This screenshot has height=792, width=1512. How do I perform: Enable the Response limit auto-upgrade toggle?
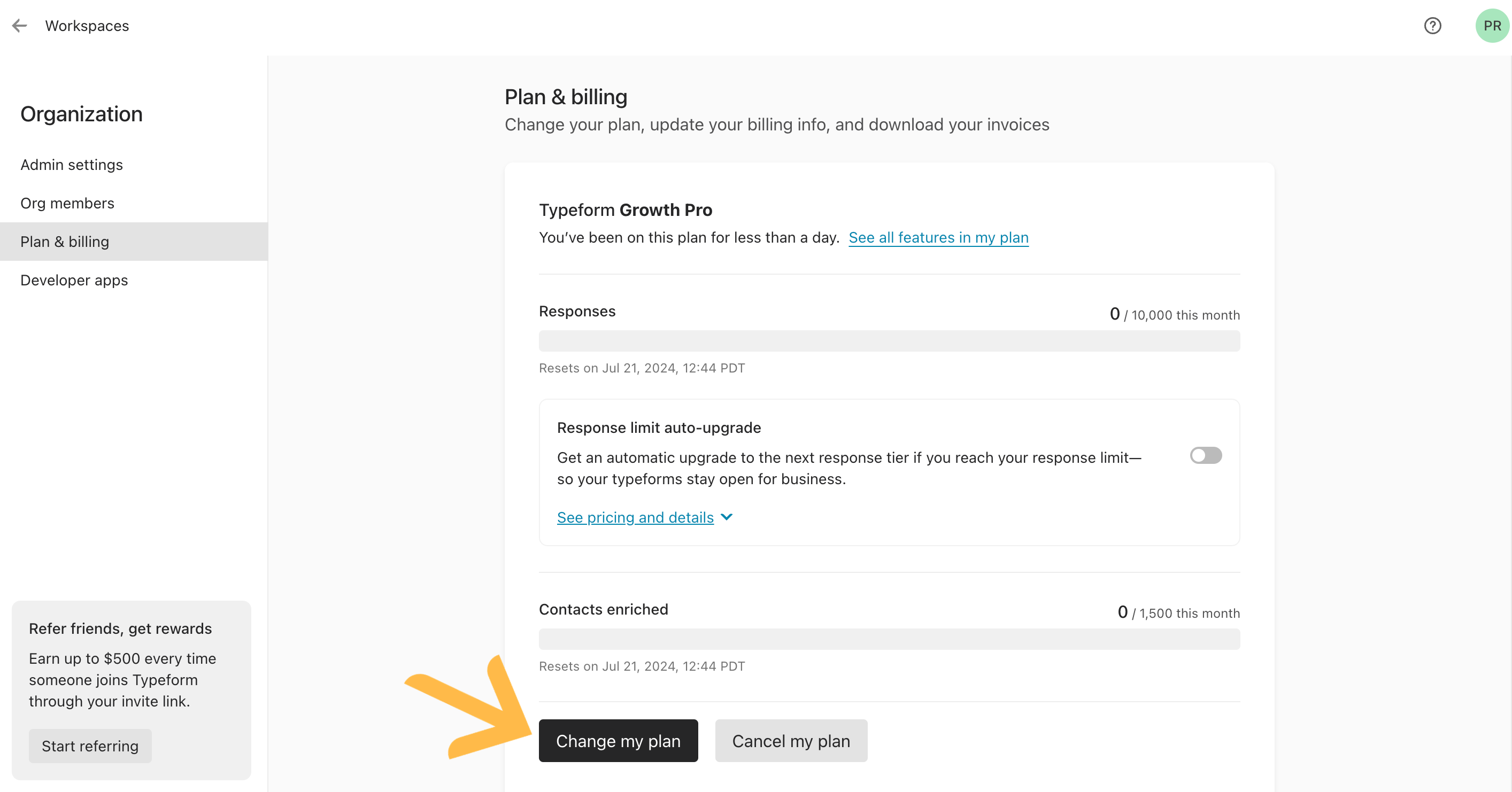click(1206, 455)
